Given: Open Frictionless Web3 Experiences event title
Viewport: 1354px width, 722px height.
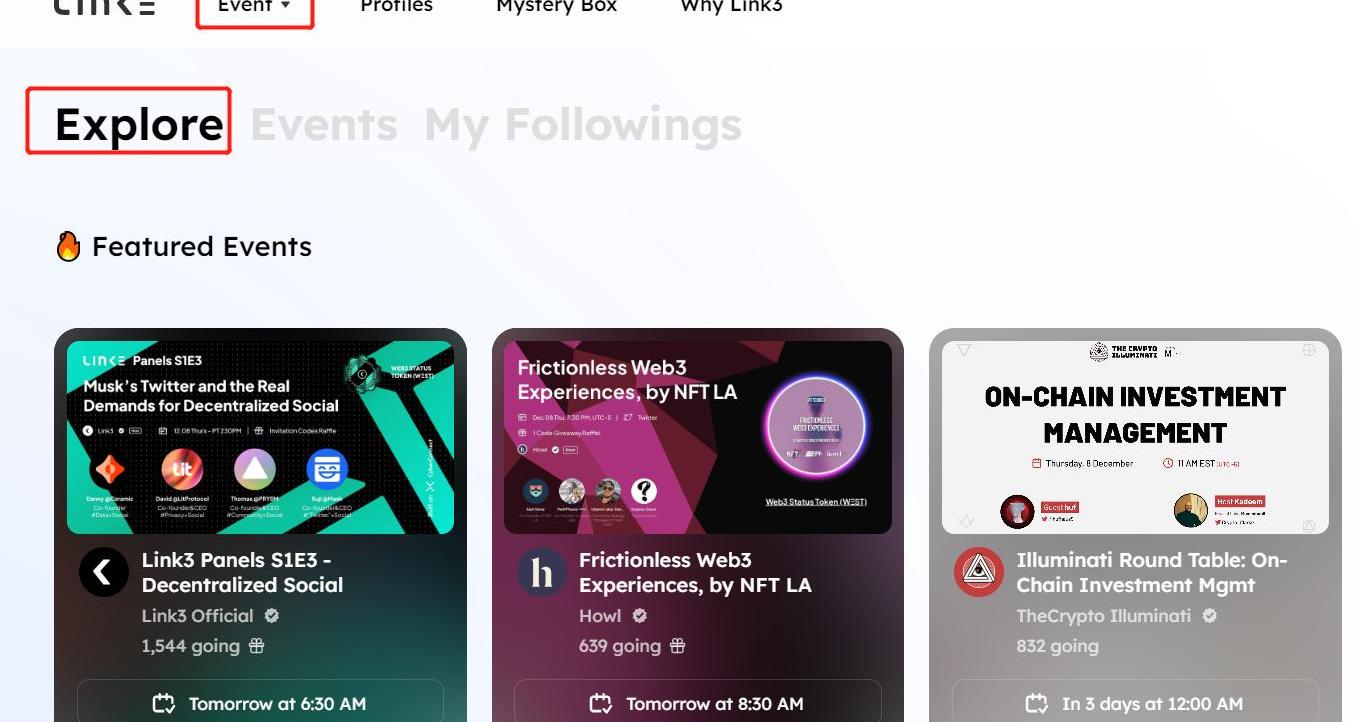Looking at the screenshot, I should coord(695,572).
